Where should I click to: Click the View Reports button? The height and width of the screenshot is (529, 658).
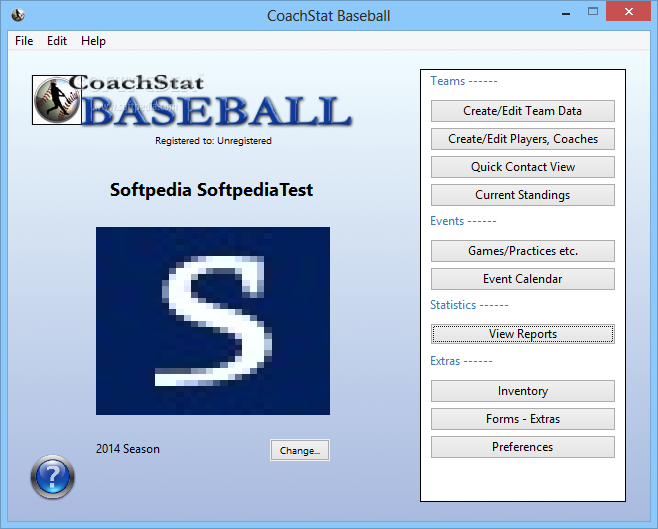(522, 334)
